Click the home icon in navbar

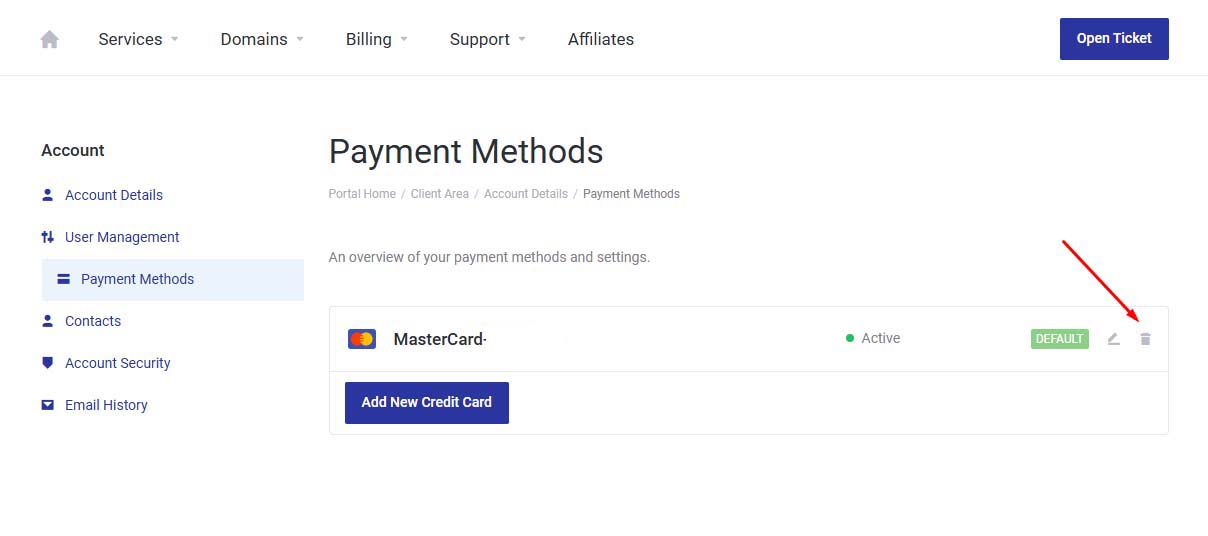point(49,39)
